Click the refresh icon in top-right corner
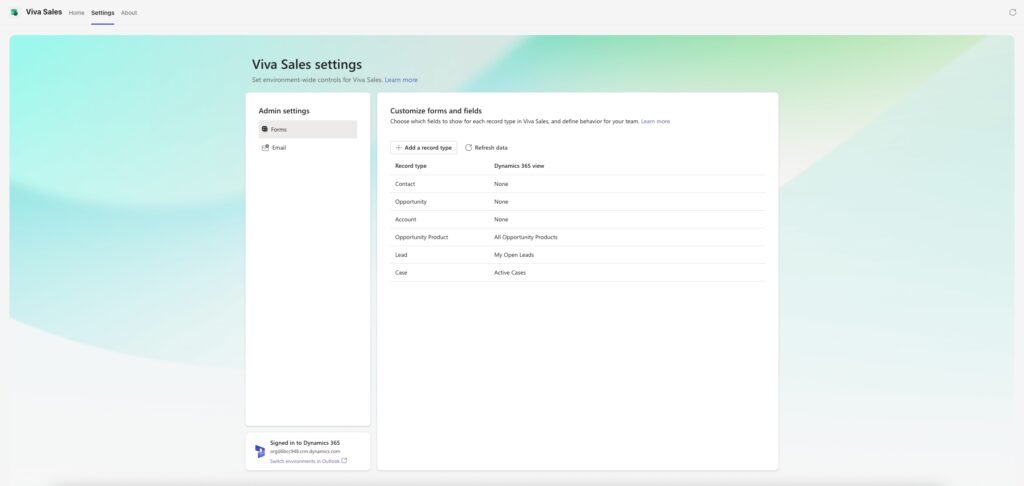Viewport: 1024px width, 486px height. 1012,12
